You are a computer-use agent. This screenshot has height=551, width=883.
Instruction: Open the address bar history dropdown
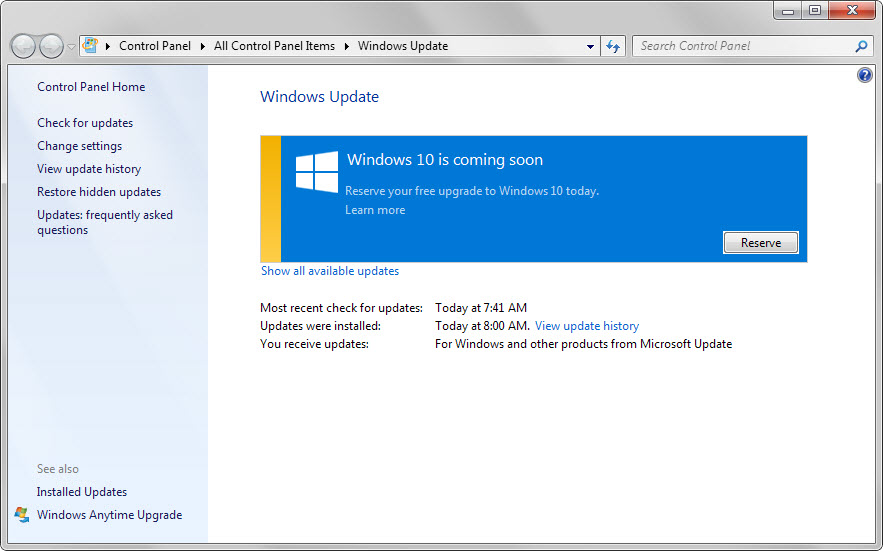pos(590,46)
